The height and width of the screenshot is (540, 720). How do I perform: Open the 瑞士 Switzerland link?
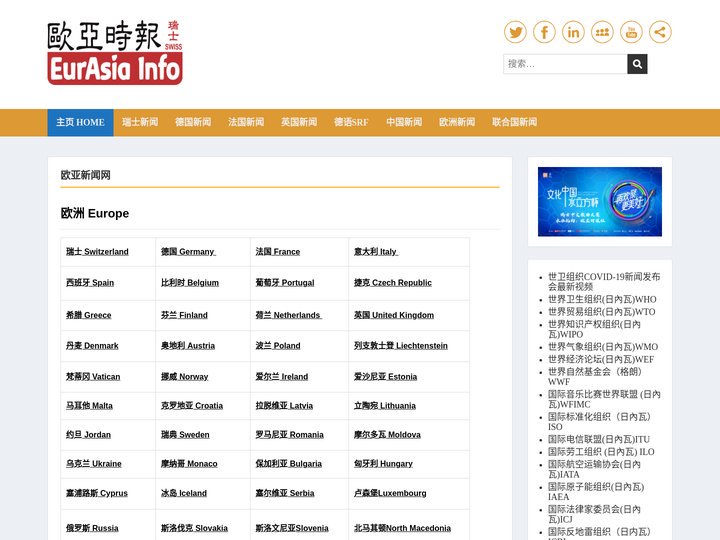(x=97, y=252)
